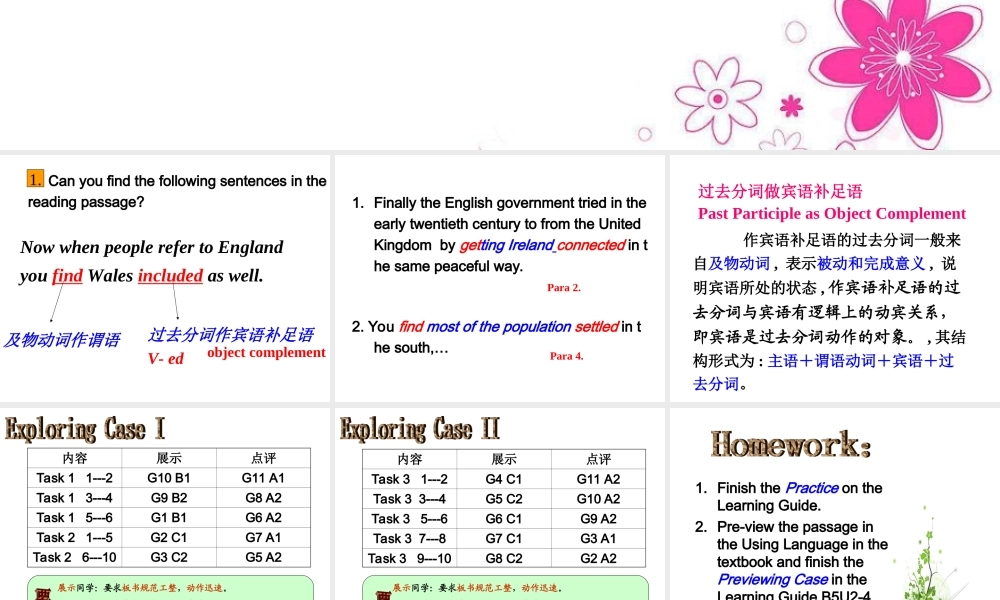
Task: Click the "Task 1 1---2" cell
Action: (75, 478)
